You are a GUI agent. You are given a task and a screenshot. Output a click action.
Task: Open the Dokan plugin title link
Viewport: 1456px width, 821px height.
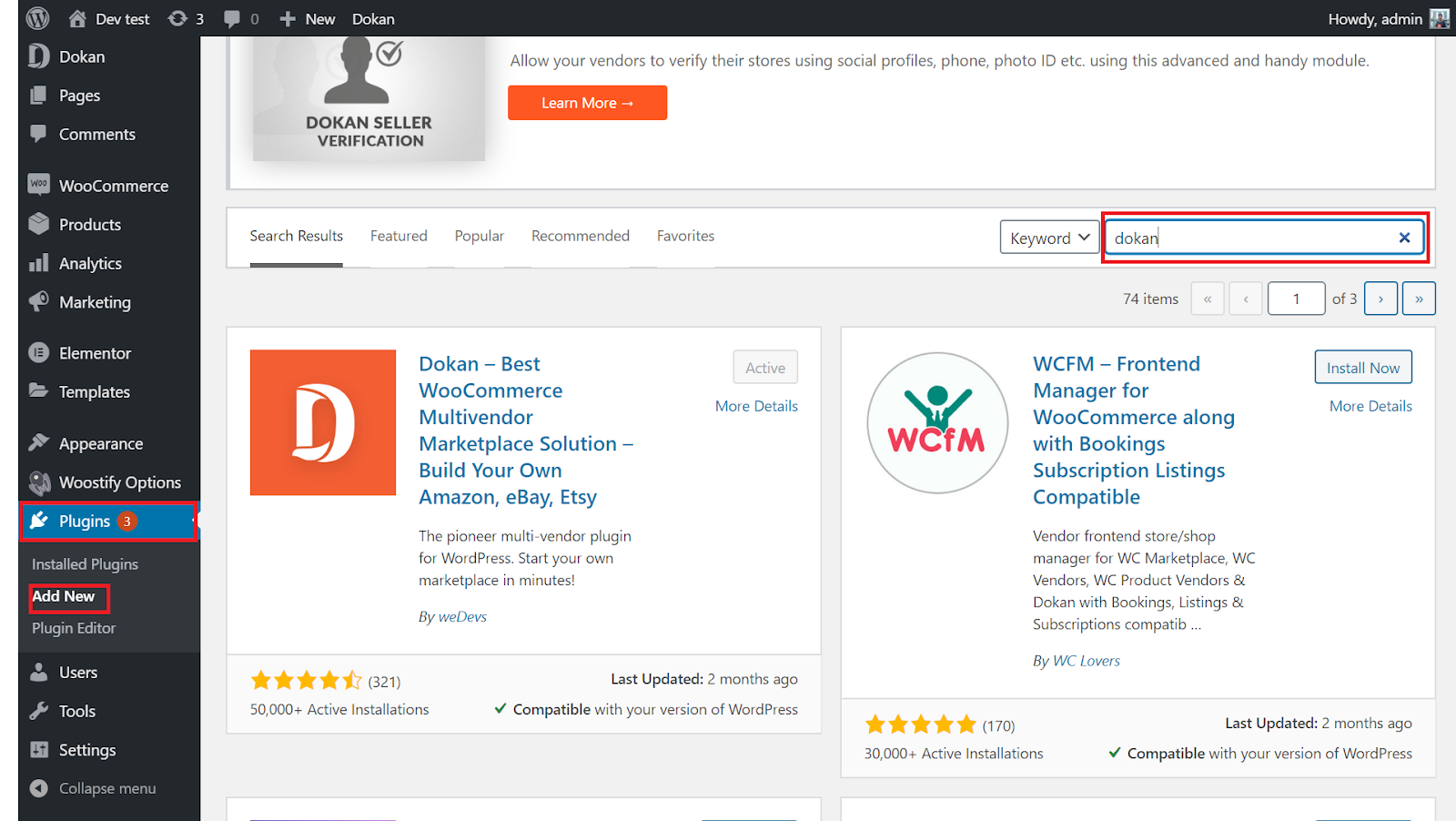tap(526, 431)
